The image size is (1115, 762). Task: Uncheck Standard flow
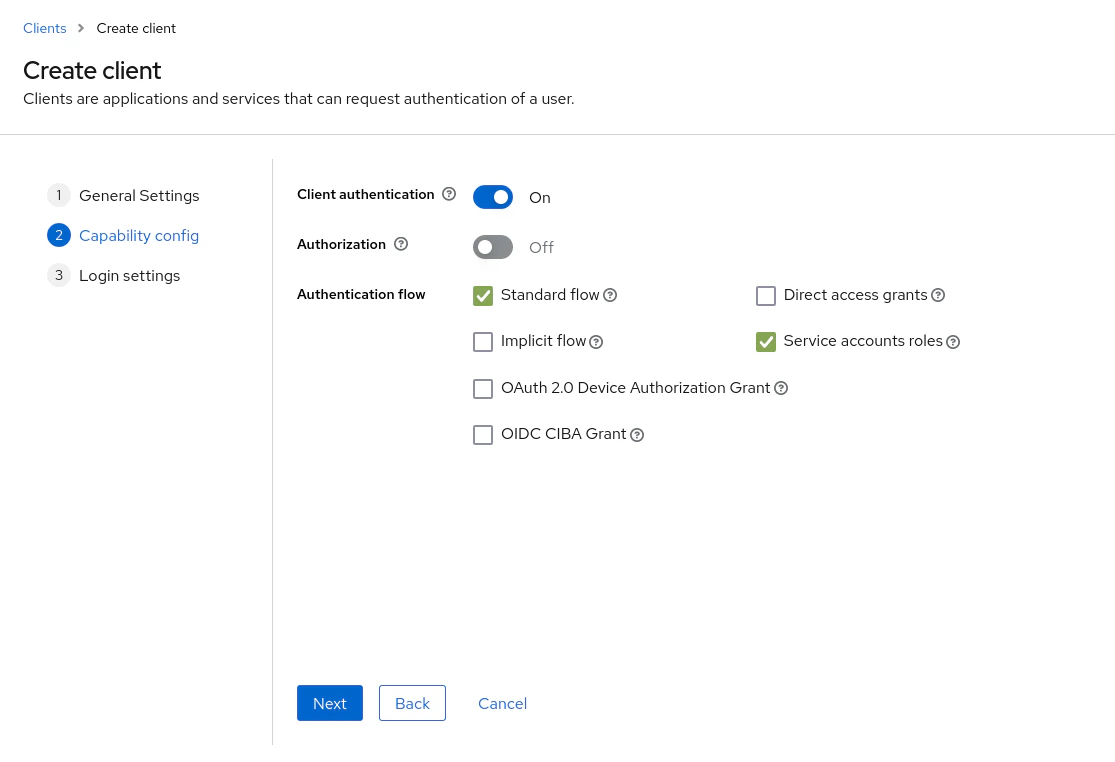pyautogui.click(x=483, y=296)
